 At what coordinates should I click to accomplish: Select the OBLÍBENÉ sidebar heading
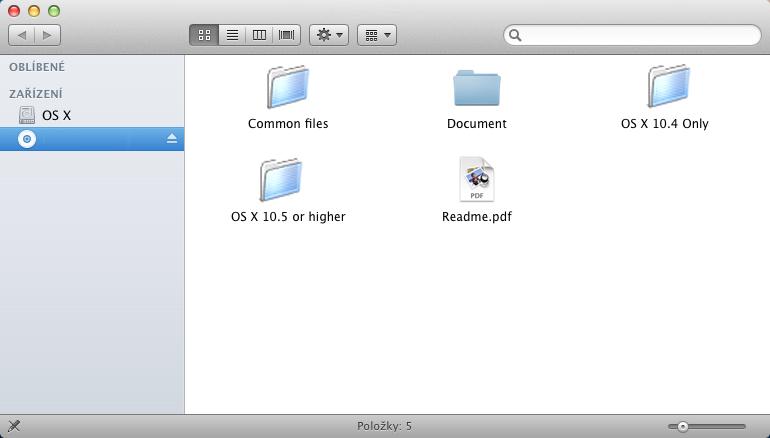[37, 67]
